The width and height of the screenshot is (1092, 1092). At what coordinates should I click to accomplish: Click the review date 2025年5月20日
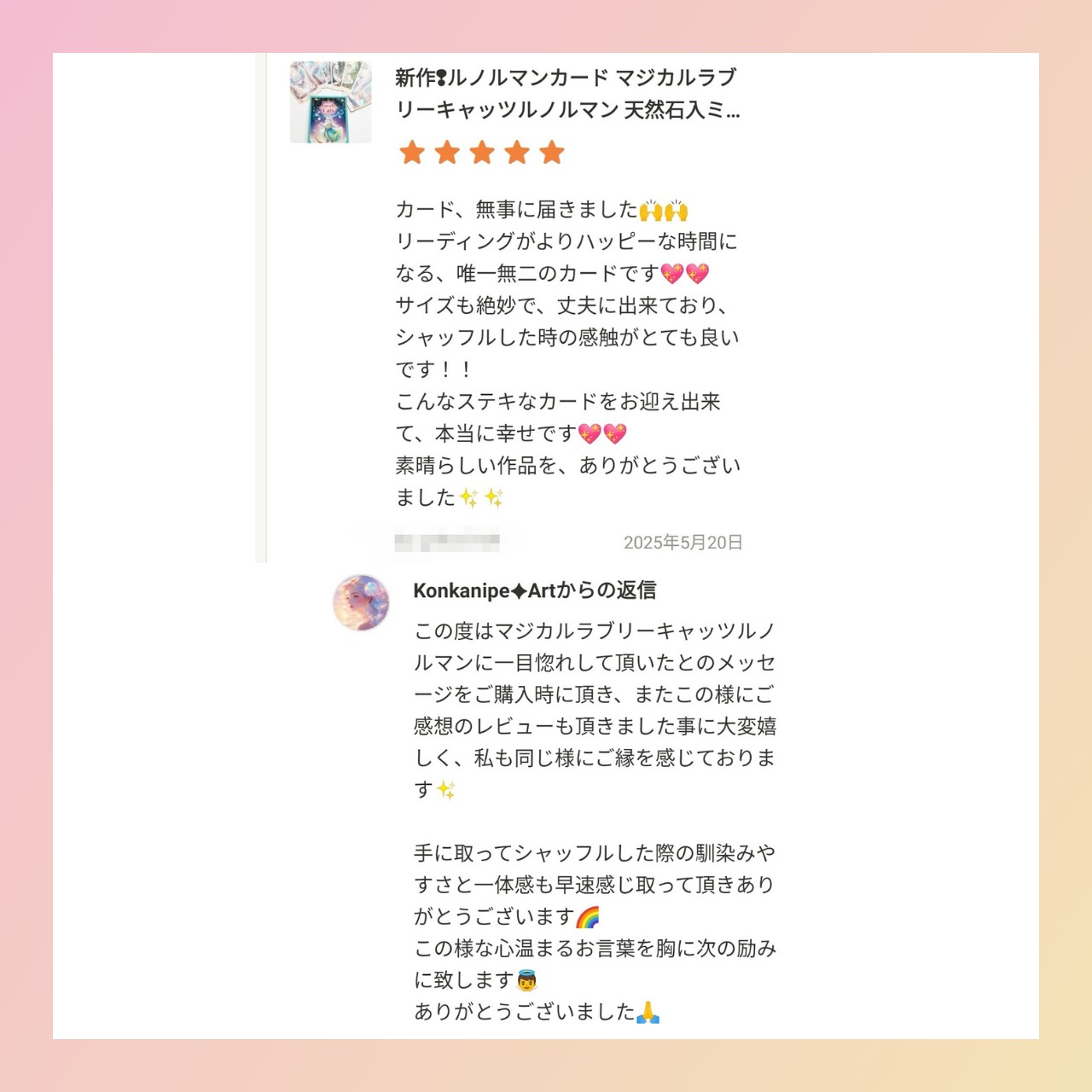pos(682,543)
